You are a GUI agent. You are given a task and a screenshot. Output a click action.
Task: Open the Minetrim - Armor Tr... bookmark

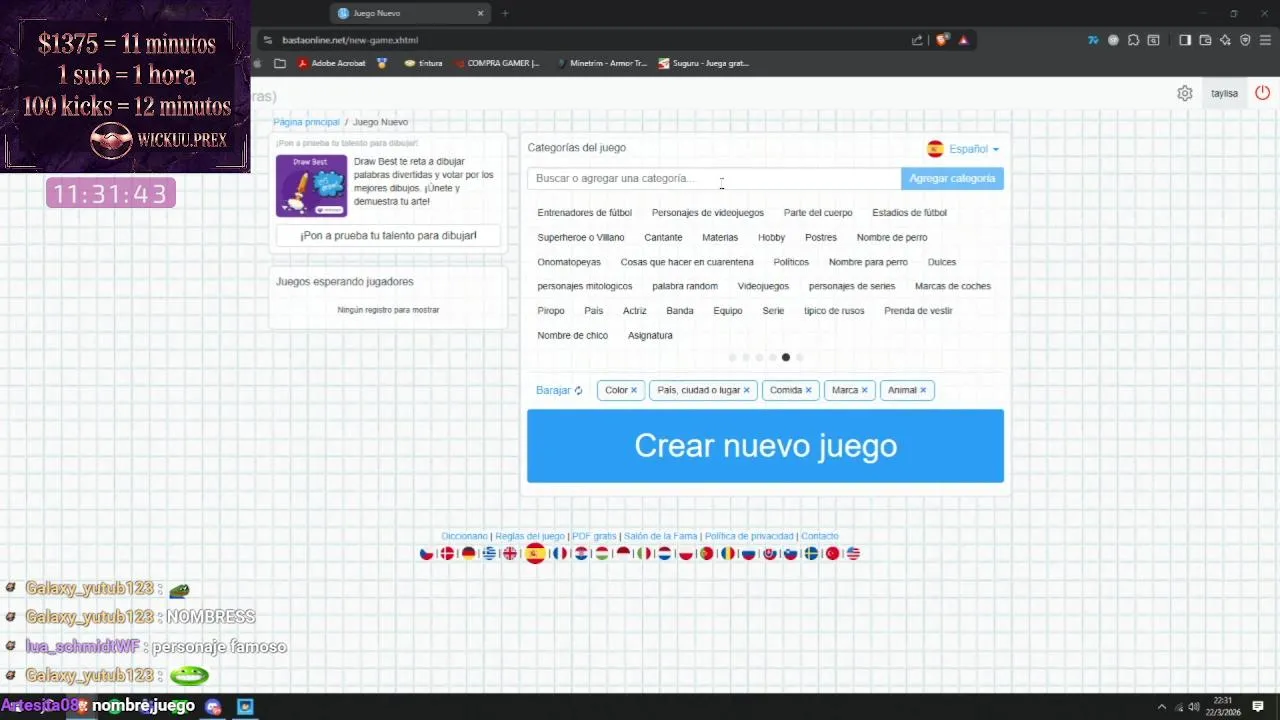point(601,63)
